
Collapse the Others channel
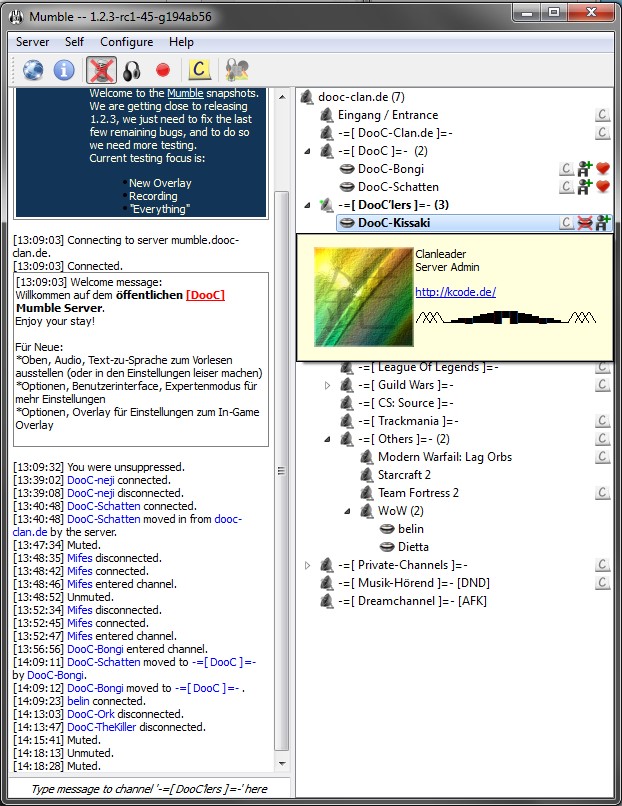click(x=327, y=439)
